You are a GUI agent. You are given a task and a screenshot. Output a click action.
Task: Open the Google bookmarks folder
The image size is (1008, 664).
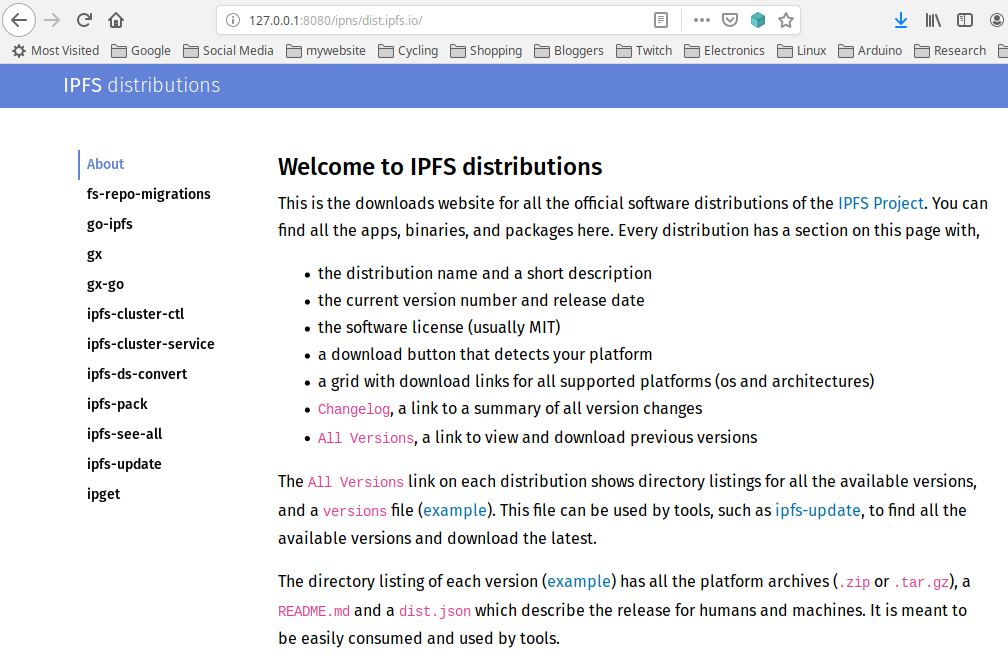tap(141, 50)
